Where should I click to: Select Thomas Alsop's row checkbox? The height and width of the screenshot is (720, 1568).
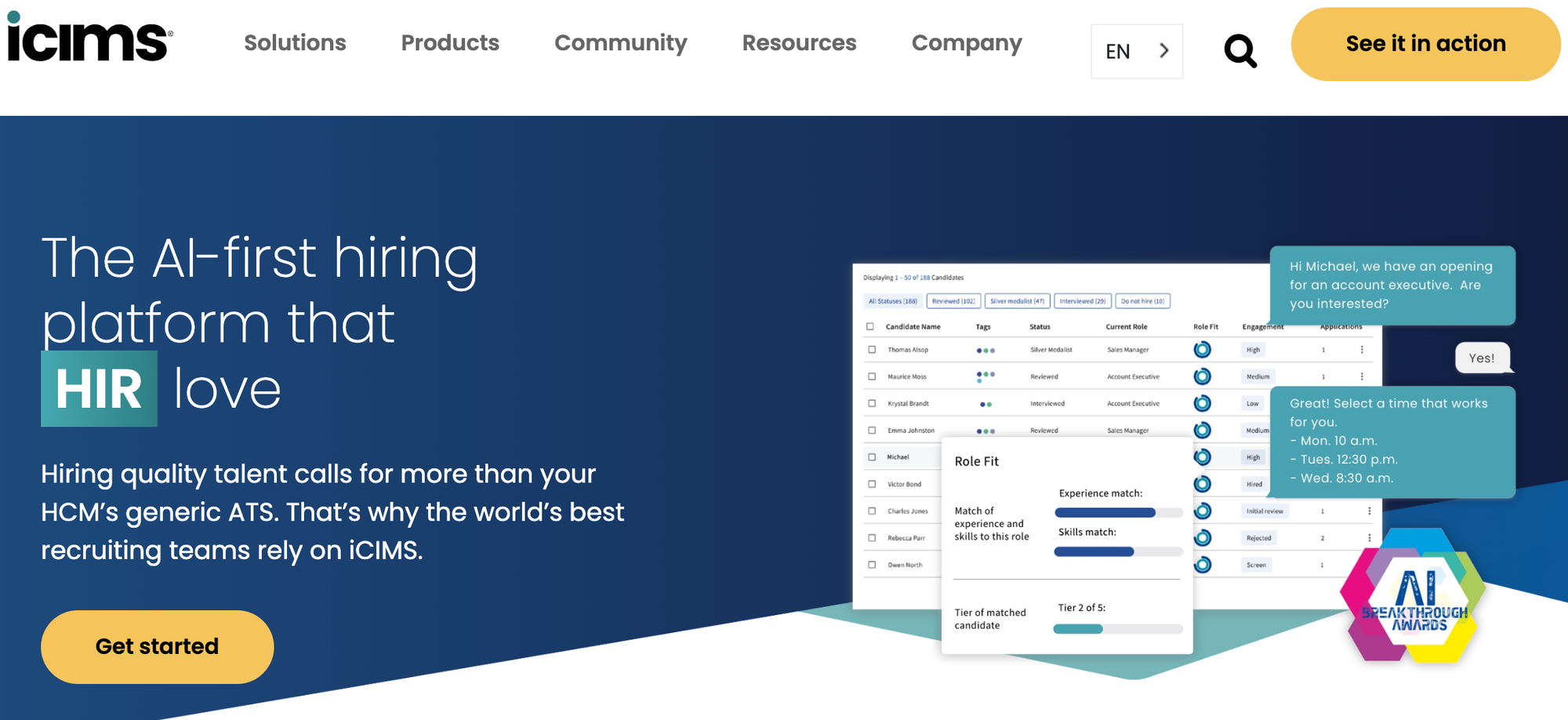(872, 350)
